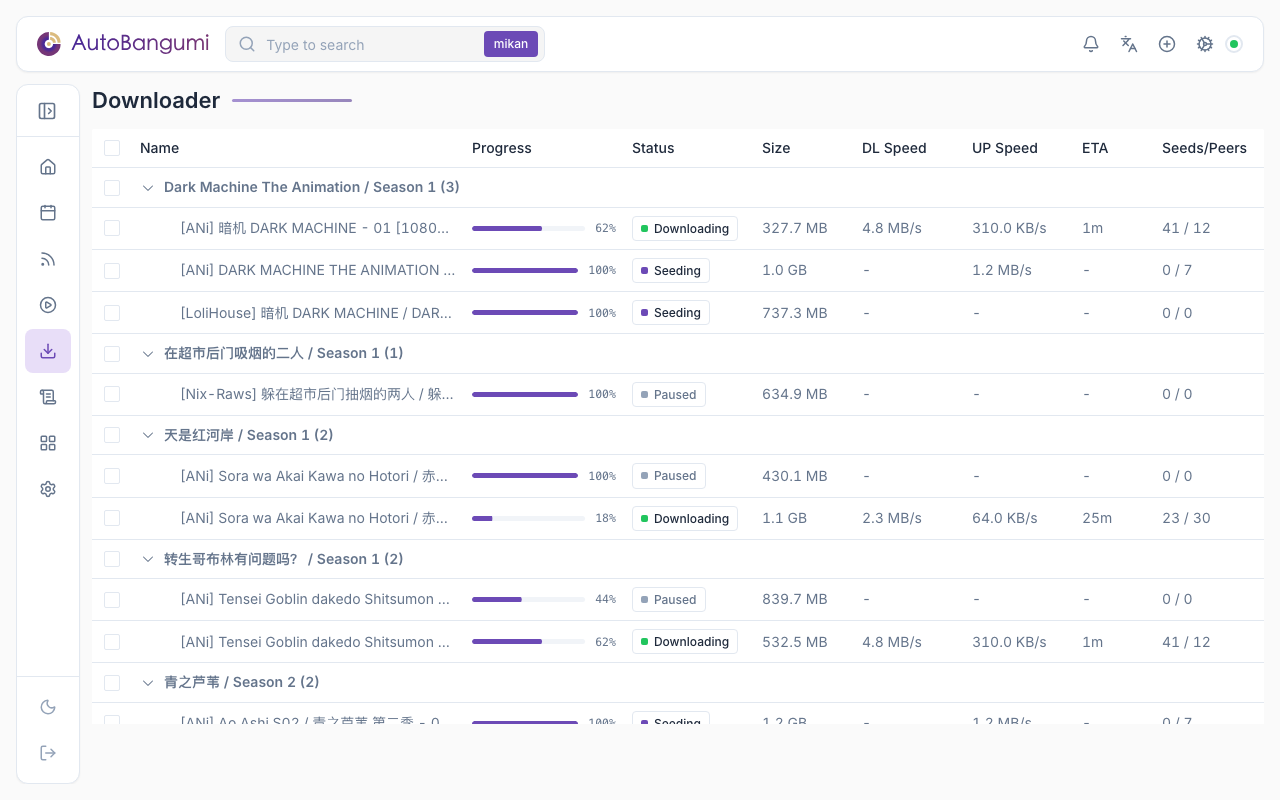Collapse the 青之芦苇 Season 2 group chevron
Image resolution: width=1280 pixels, height=800 pixels.
(x=148, y=682)
